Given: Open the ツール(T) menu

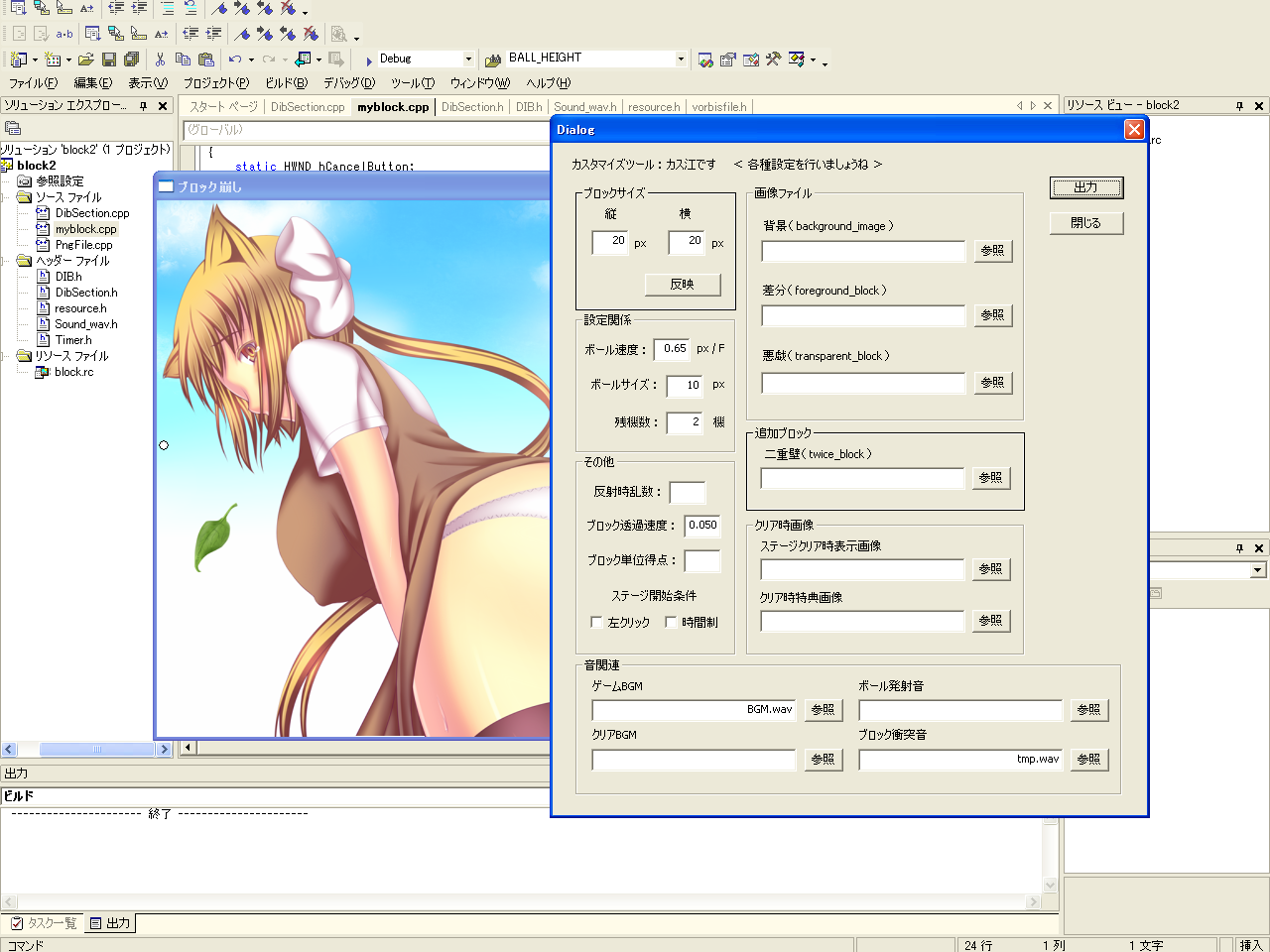Looking at the screenshot, I should point(413,83).
